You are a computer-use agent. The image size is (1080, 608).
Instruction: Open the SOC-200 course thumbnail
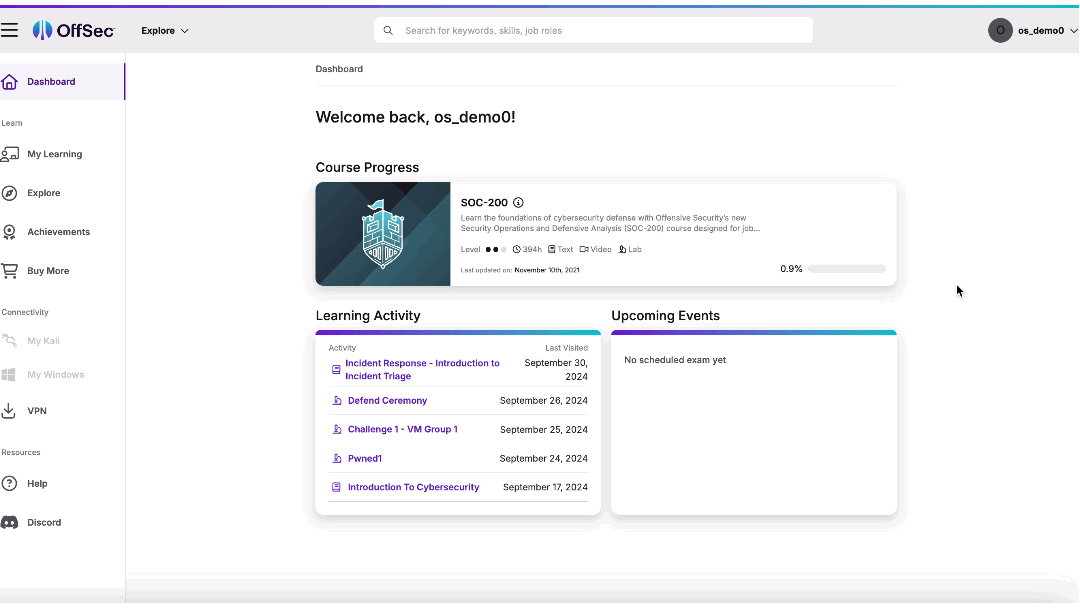click(383, 234)
